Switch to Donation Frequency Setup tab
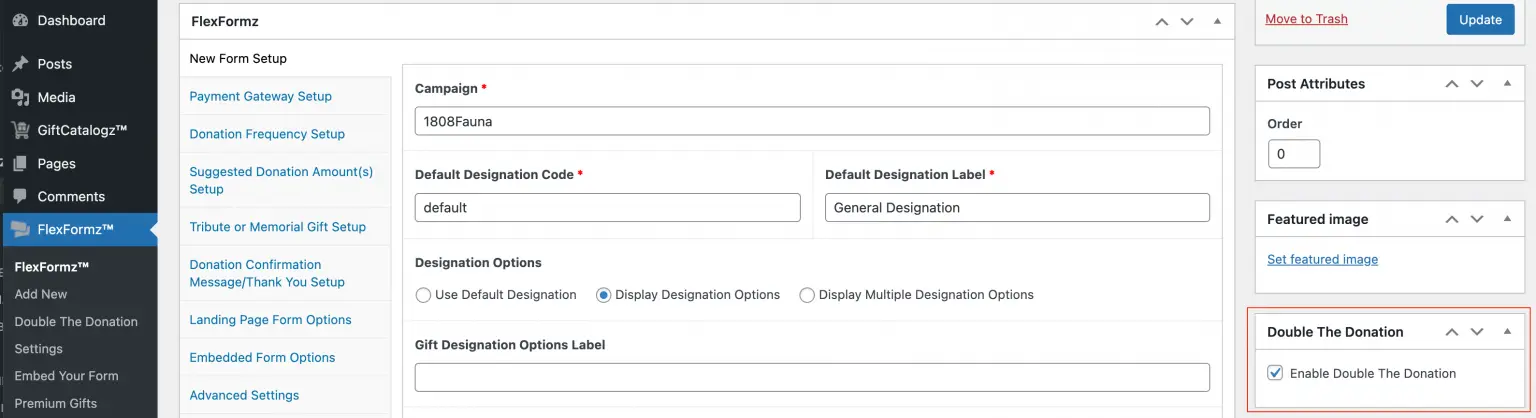Screen dimensions: 1536x418 (267, 134)
